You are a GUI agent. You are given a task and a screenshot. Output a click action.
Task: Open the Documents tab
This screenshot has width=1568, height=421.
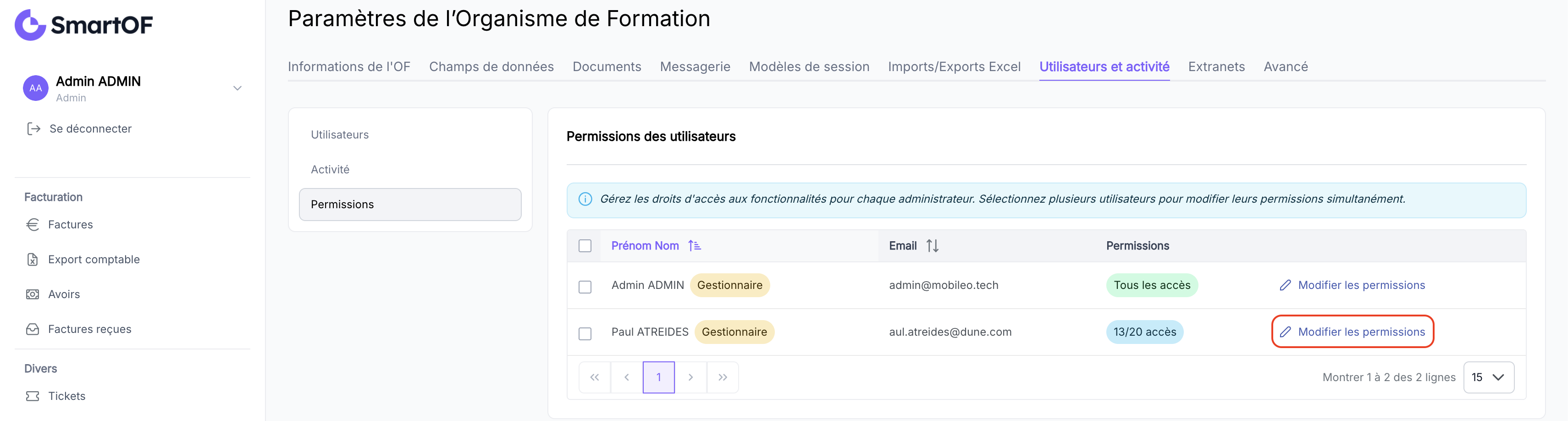pos(607,66)
